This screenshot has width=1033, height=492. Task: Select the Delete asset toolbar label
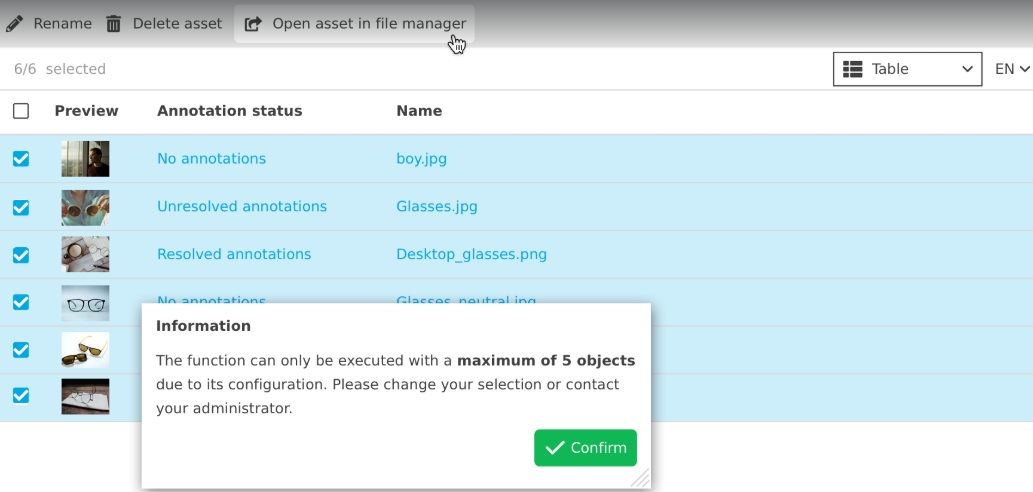(177, 23)
